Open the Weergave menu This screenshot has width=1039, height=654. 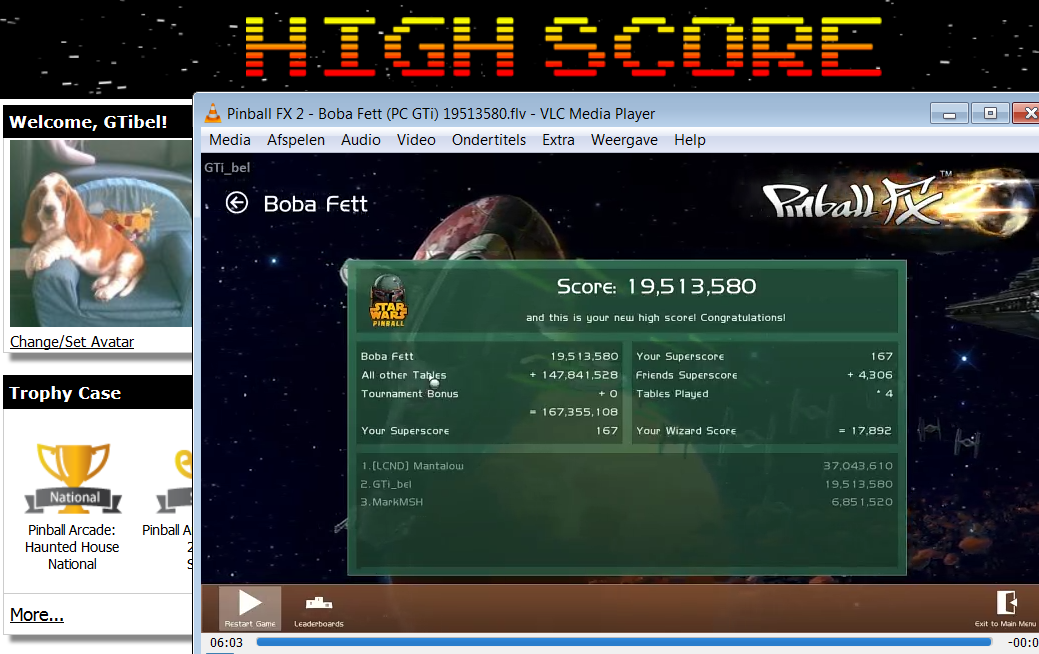(x=624, y=140)
